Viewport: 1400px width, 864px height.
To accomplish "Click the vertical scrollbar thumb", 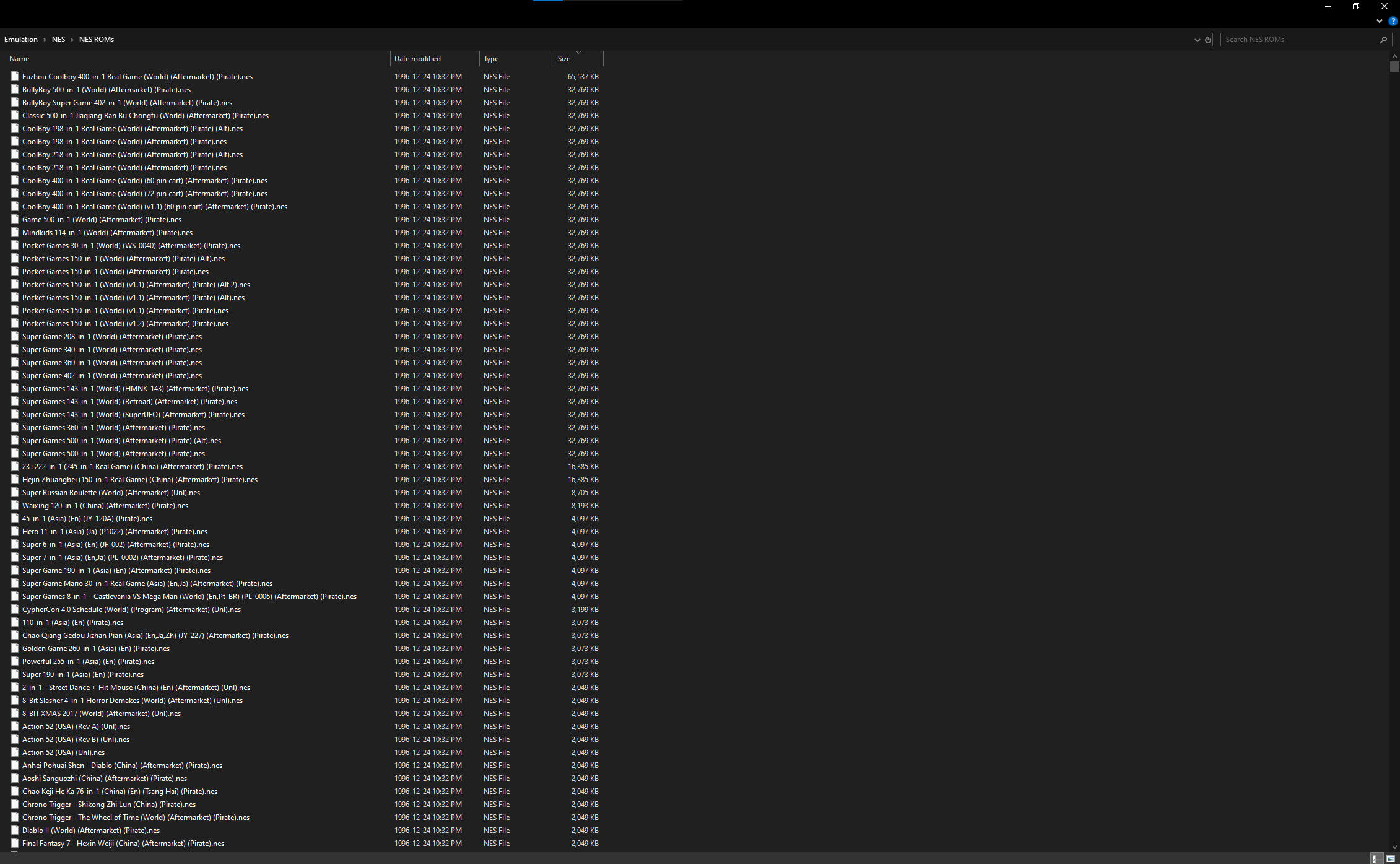I will 1394,67.
